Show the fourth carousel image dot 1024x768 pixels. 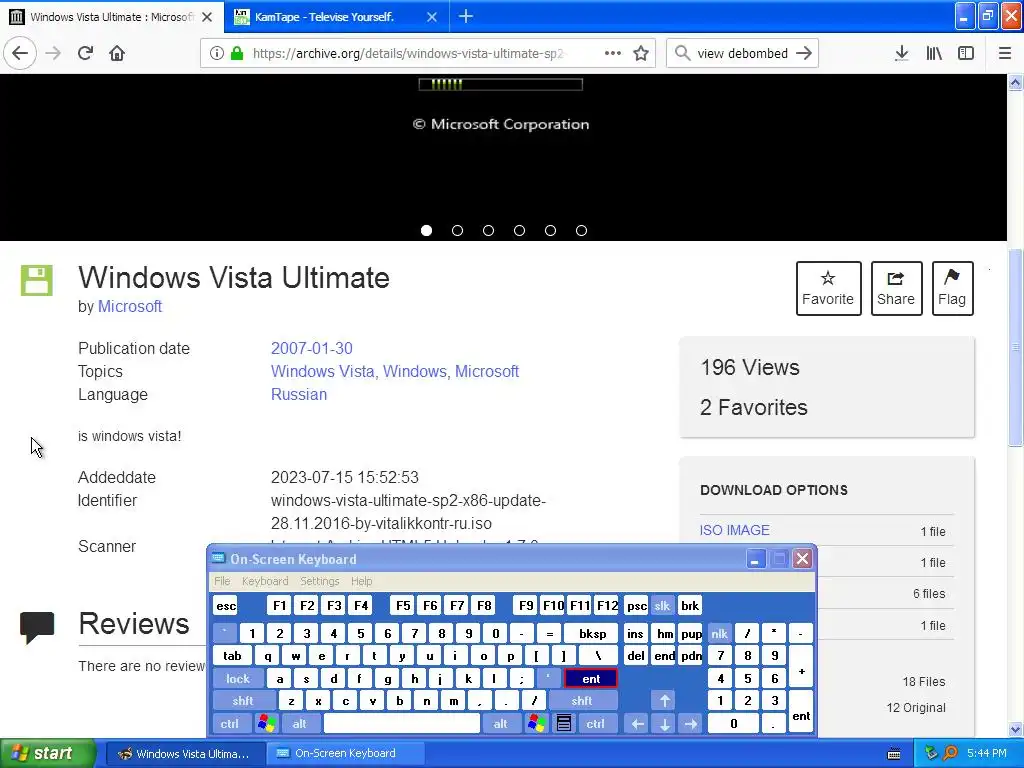519,231
